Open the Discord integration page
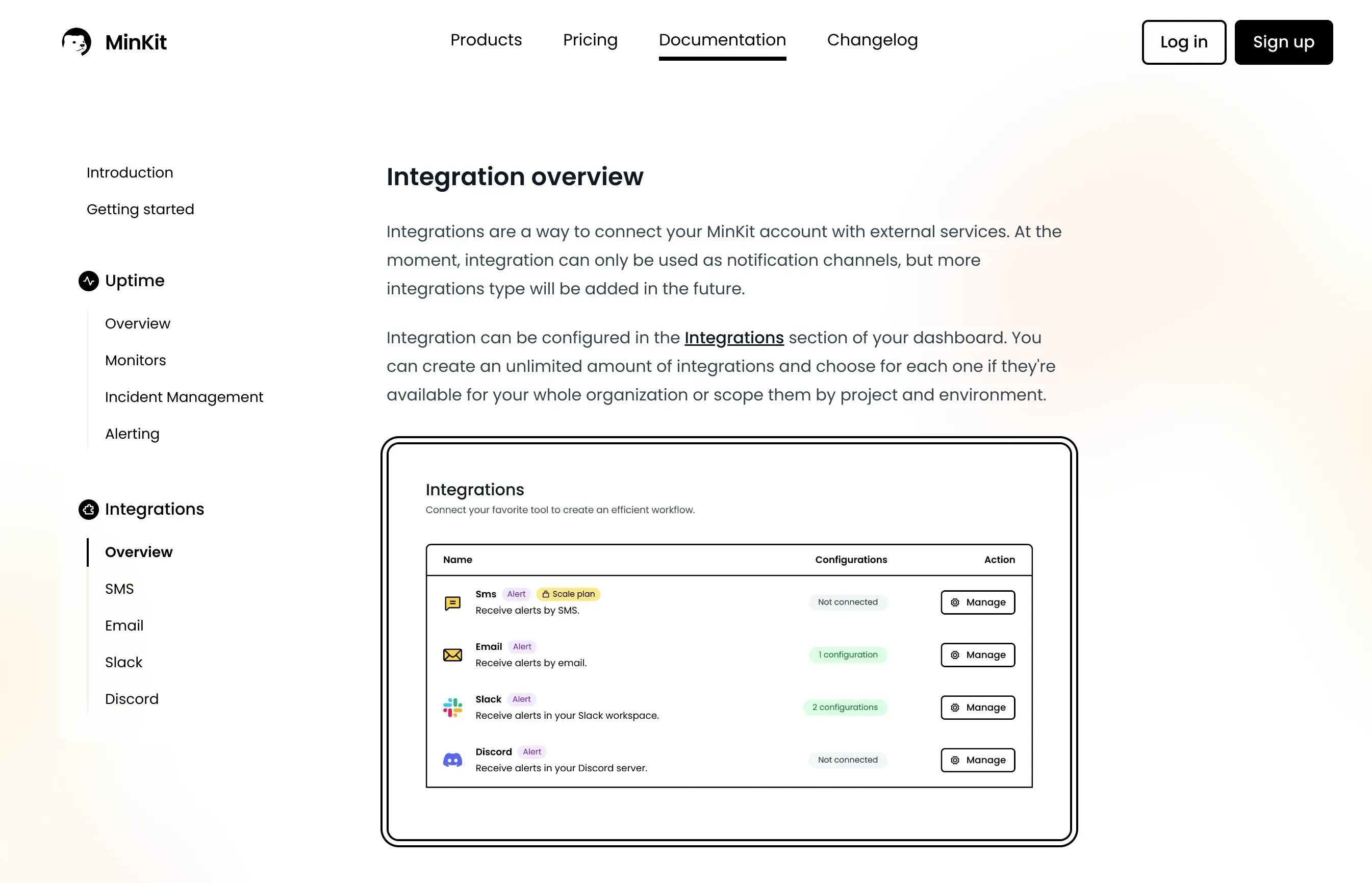Image resolution: width=1372 pixels, height=883 pixels. pyautogui.click(x=132, y=699)
